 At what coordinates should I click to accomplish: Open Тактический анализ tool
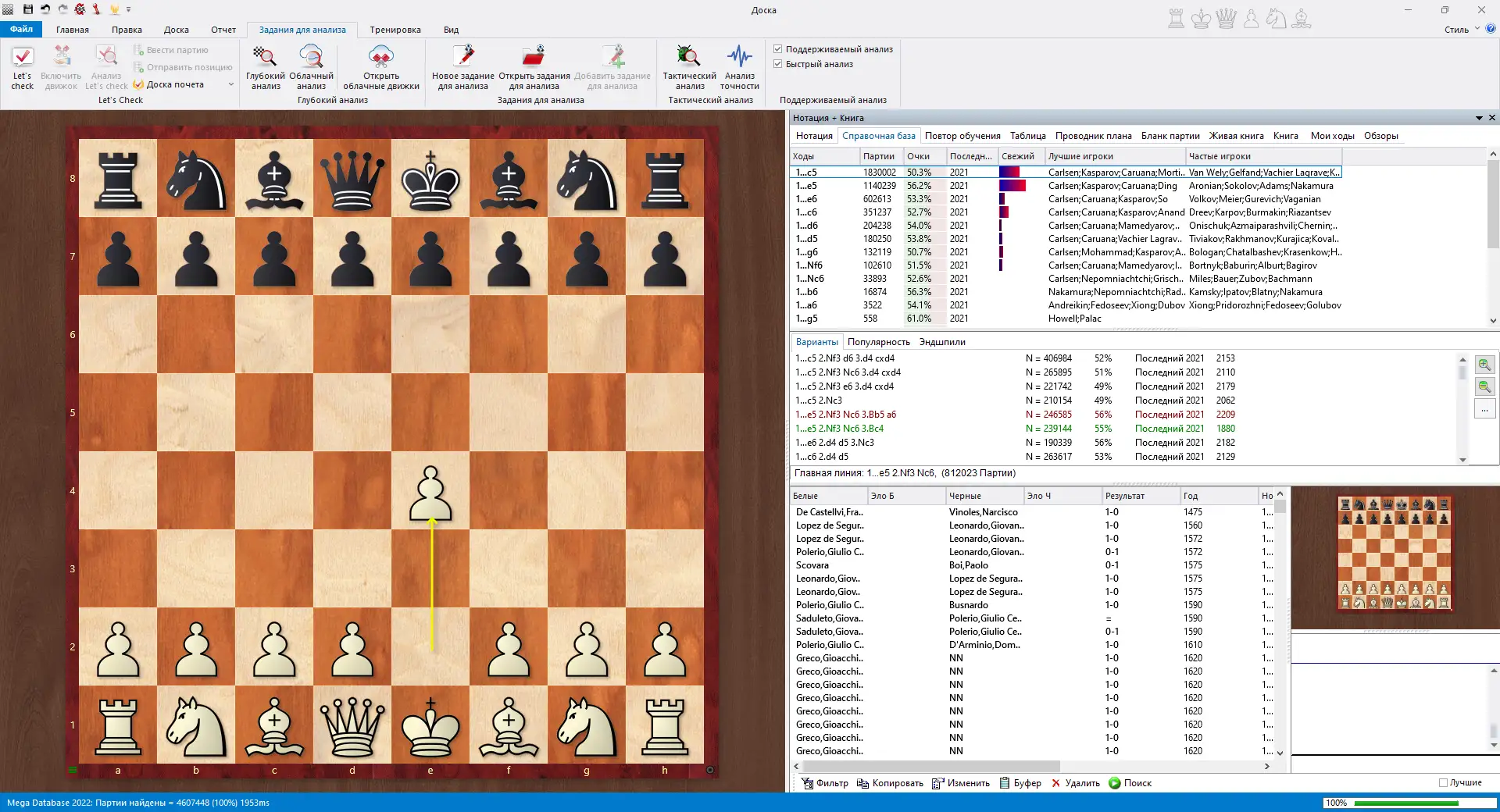(x=689, y=57)
